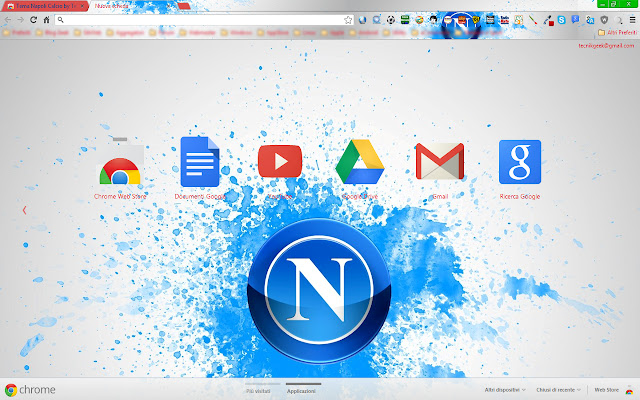Click the Skype extension icon
Screen dimensions: 640x400
pos(562,20)
